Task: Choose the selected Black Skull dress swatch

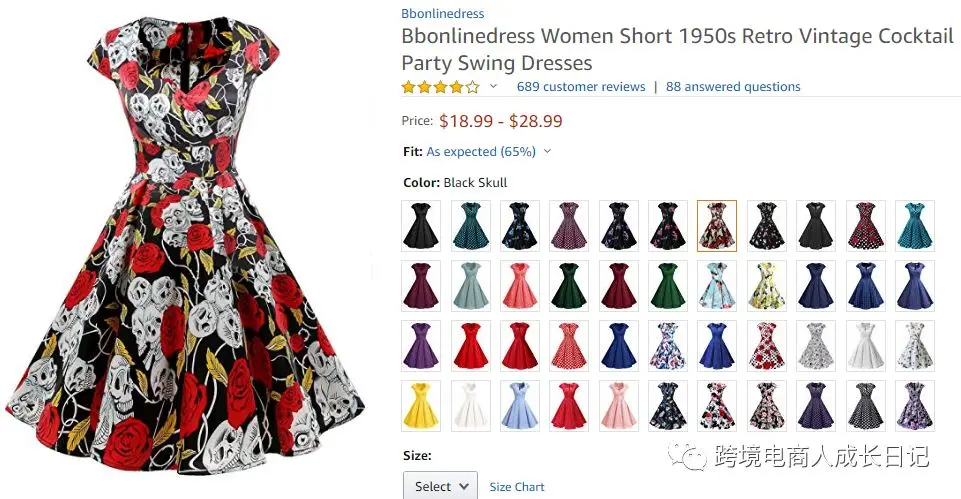Action: click(717, 226)
